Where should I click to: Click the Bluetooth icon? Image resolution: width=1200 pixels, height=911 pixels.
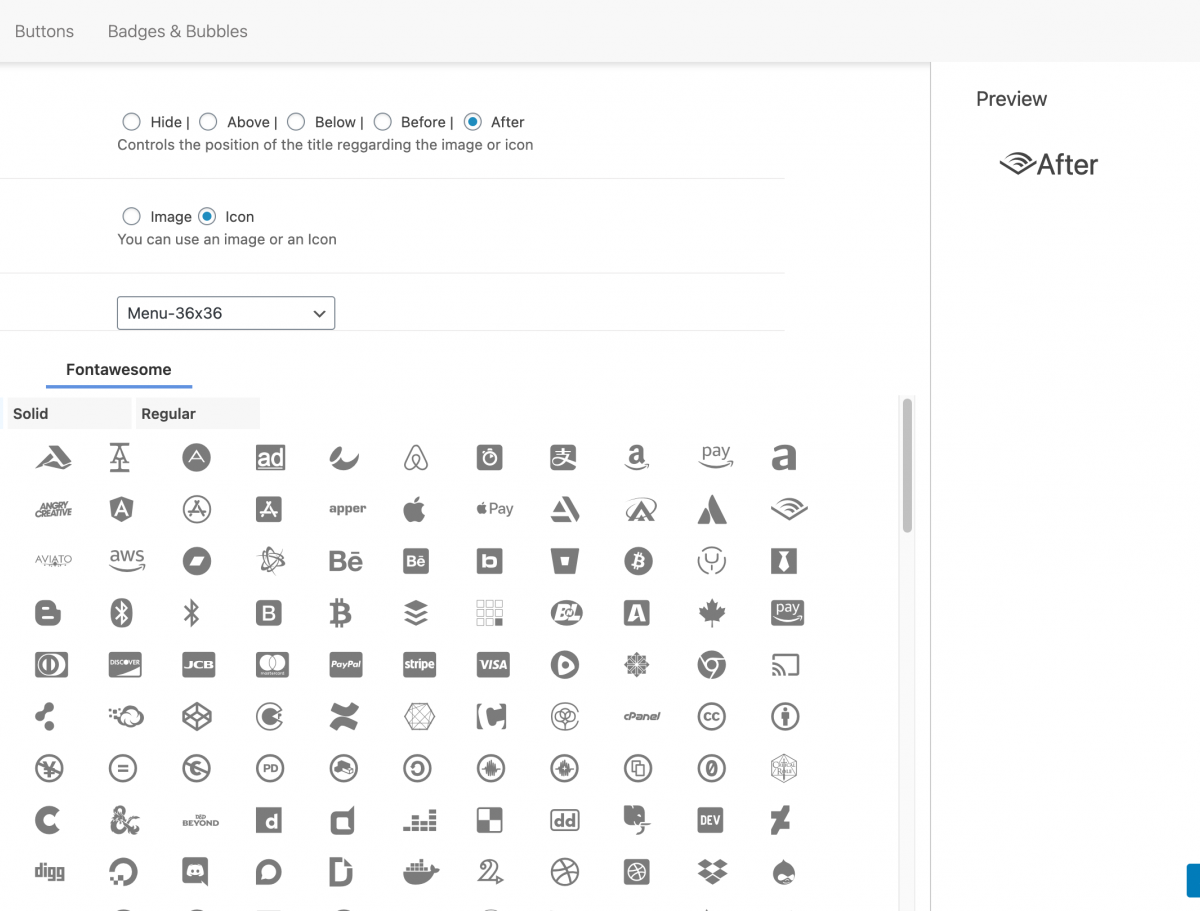pos(191,613)
